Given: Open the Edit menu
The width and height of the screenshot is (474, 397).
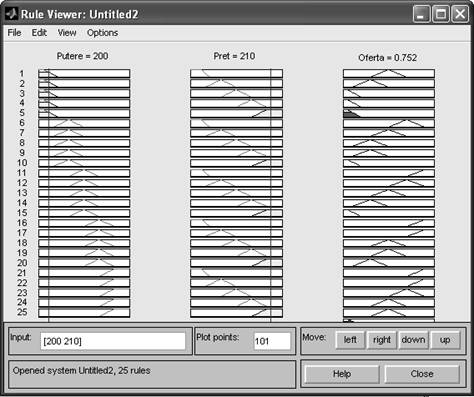Looking at the screenshot, I should (x=39, y=33).
